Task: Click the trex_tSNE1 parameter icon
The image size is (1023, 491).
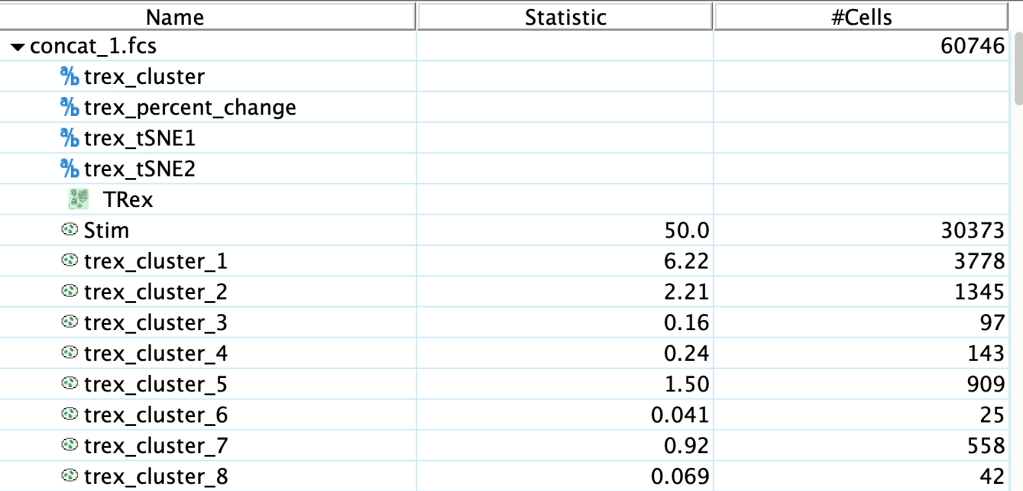Action: [x=69, y=138]
